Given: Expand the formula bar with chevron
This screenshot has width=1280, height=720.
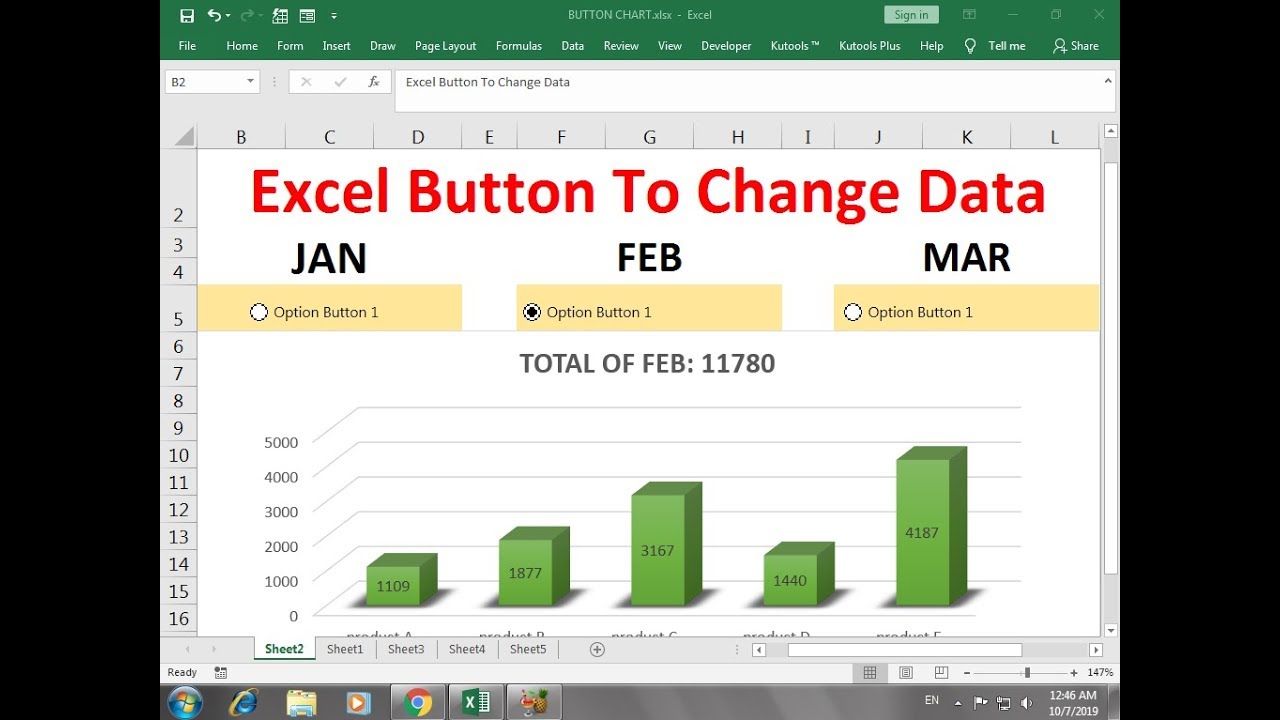Looking at the screenshot, I should coord(1108,81).
